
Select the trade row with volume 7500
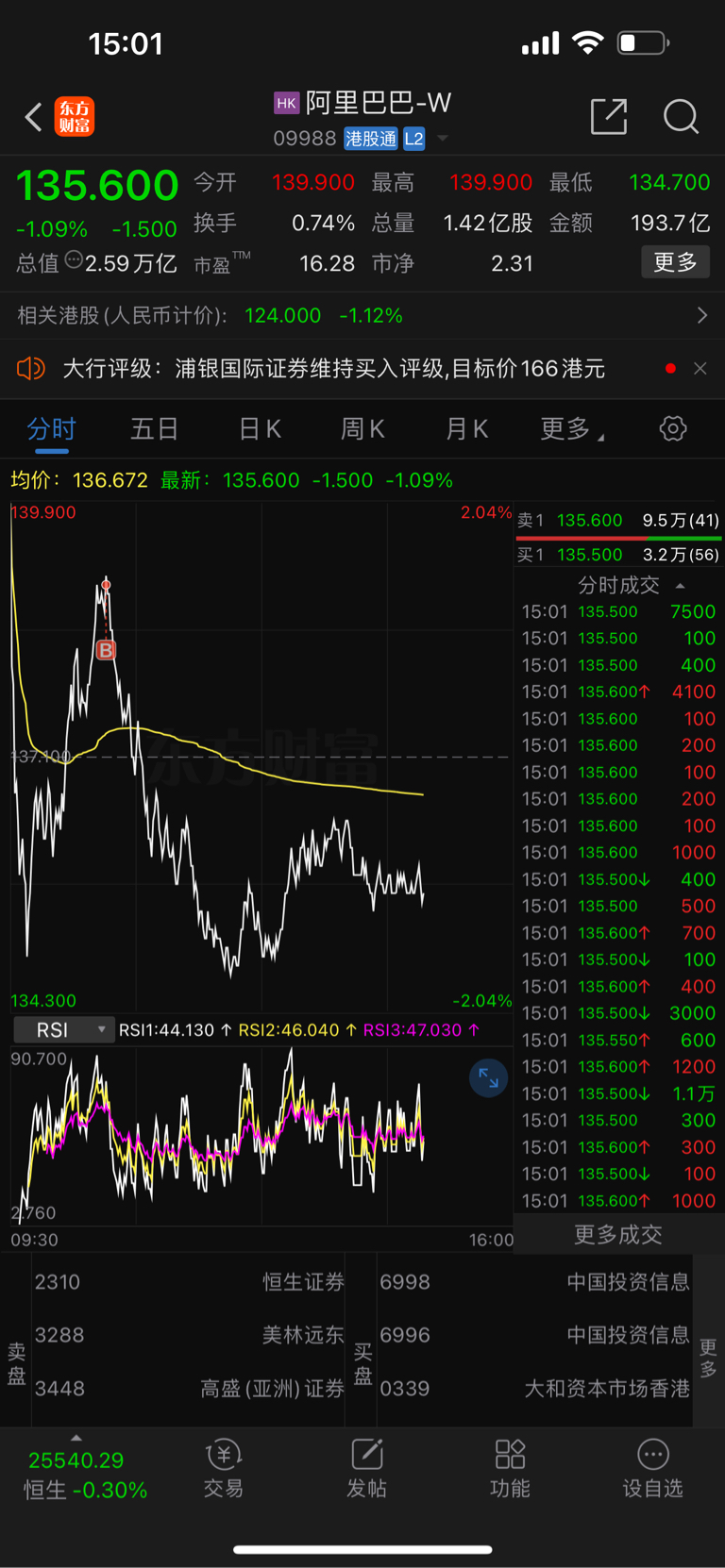tap(618, 612)
